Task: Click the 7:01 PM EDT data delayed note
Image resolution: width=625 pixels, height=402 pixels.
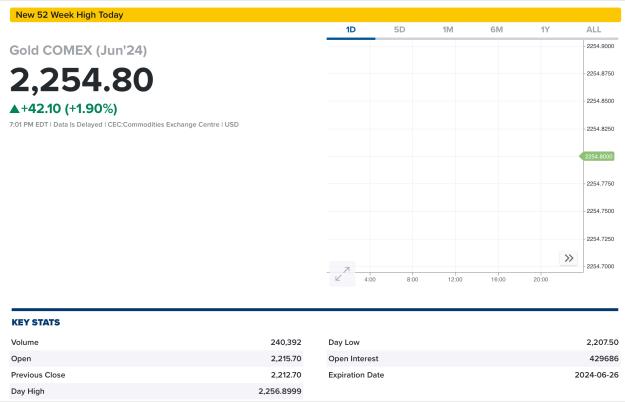Action: point(124,125)
